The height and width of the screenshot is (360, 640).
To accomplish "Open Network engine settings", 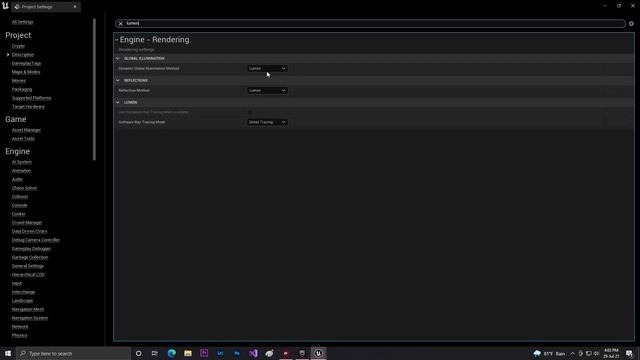I will coord(20,327).
